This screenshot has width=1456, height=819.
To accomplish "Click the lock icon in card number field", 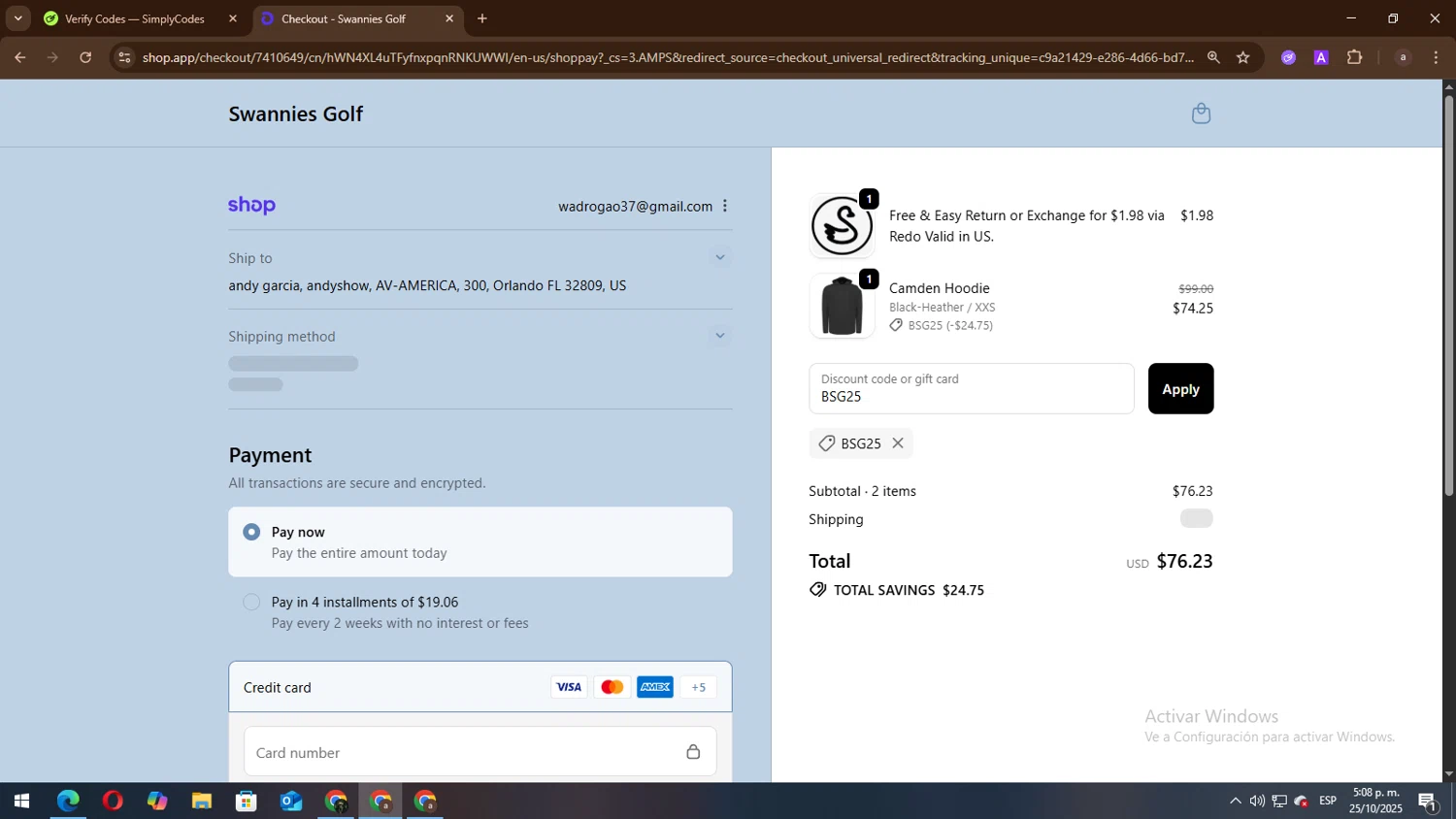I will [x=693, y=752].
